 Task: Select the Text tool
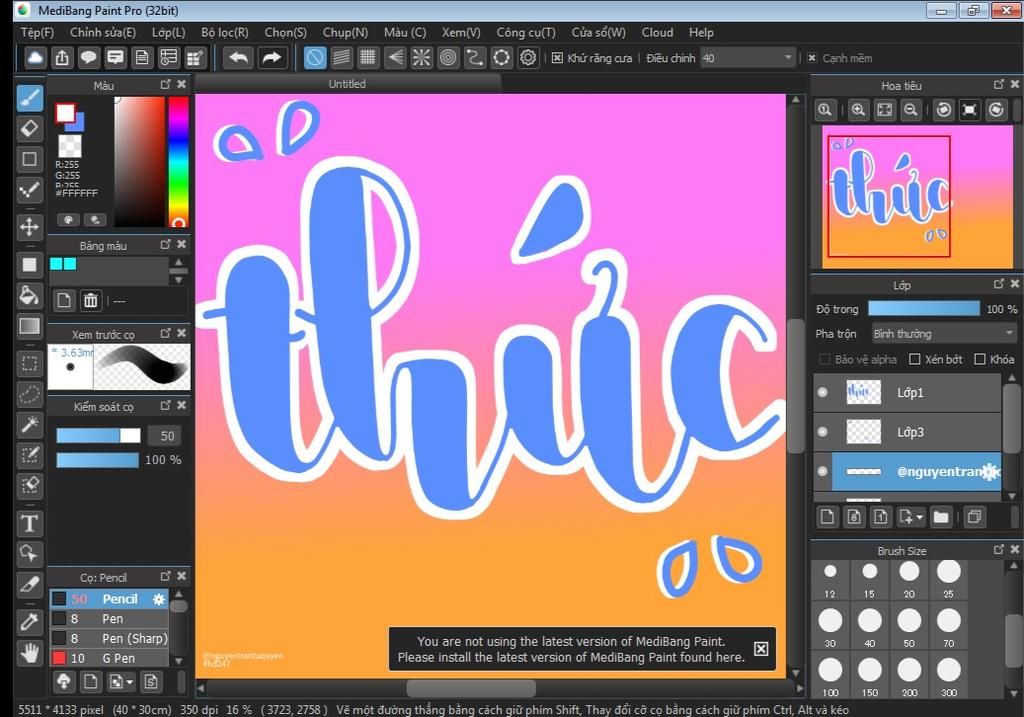(29, 523)
